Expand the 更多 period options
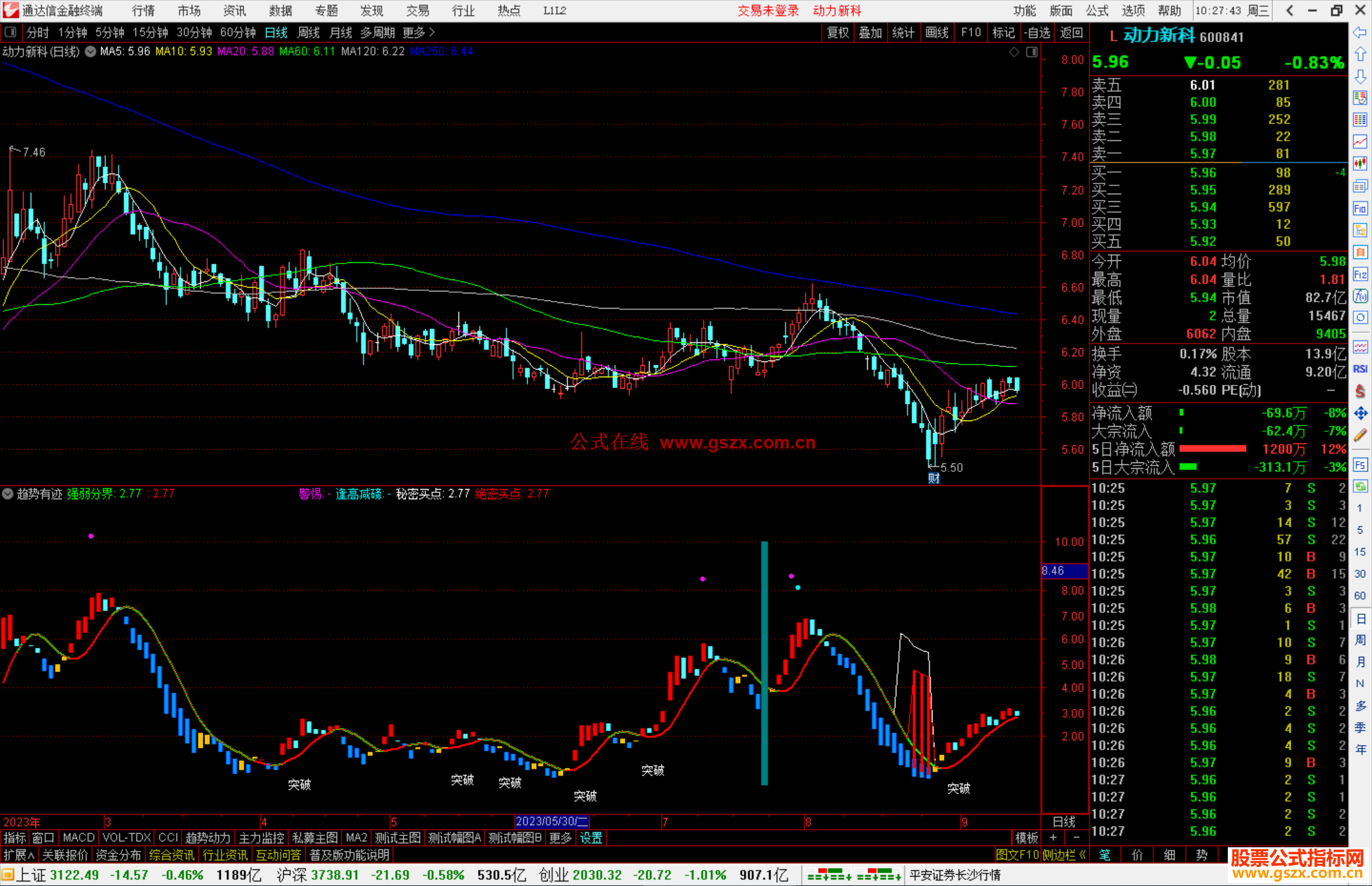 419,32
